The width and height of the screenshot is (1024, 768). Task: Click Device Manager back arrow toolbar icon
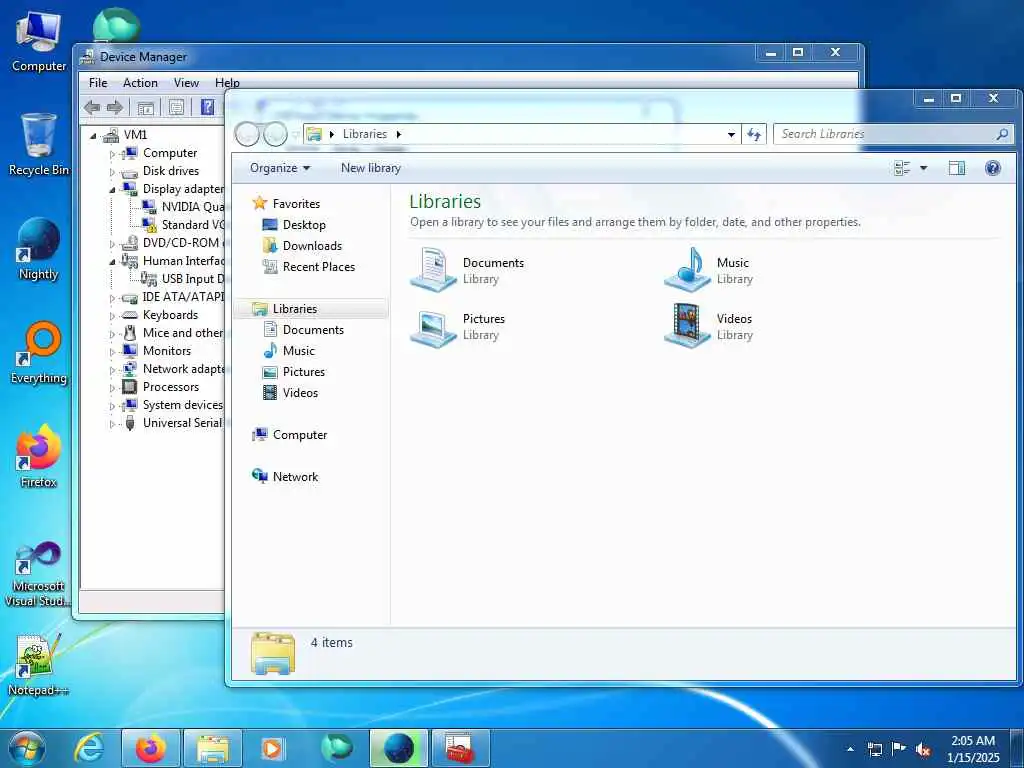[x=92, y=107]
